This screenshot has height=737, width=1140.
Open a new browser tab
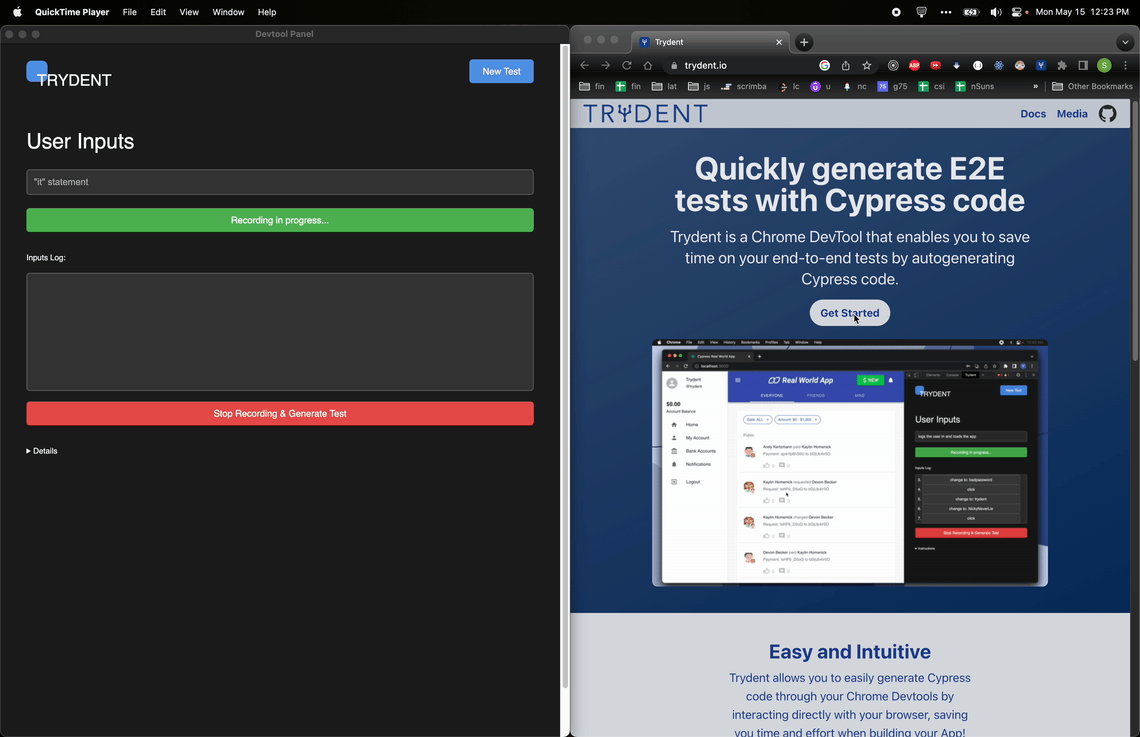point(803,42)
